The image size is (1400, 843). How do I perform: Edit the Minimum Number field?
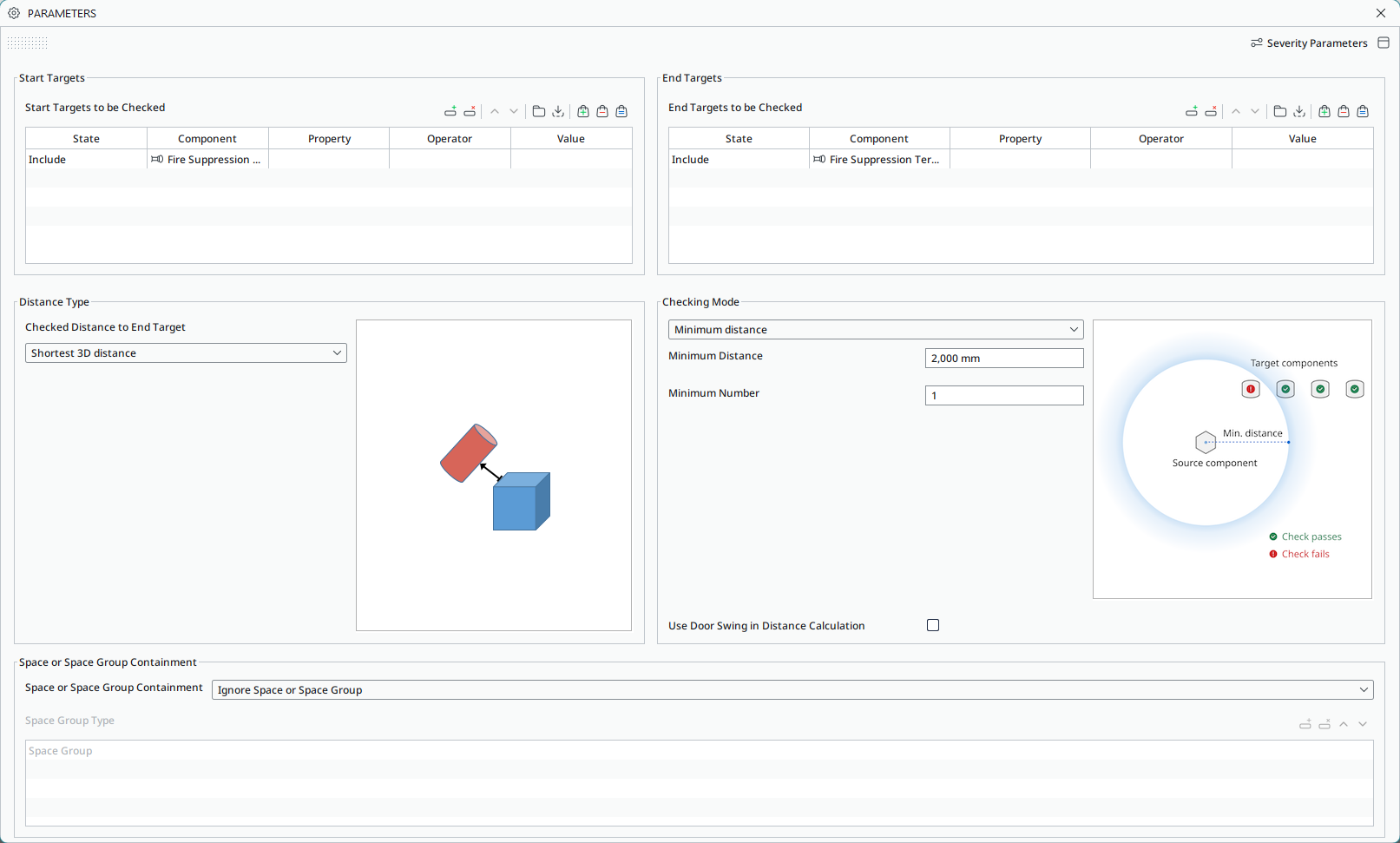click(x=1004, y=396)
